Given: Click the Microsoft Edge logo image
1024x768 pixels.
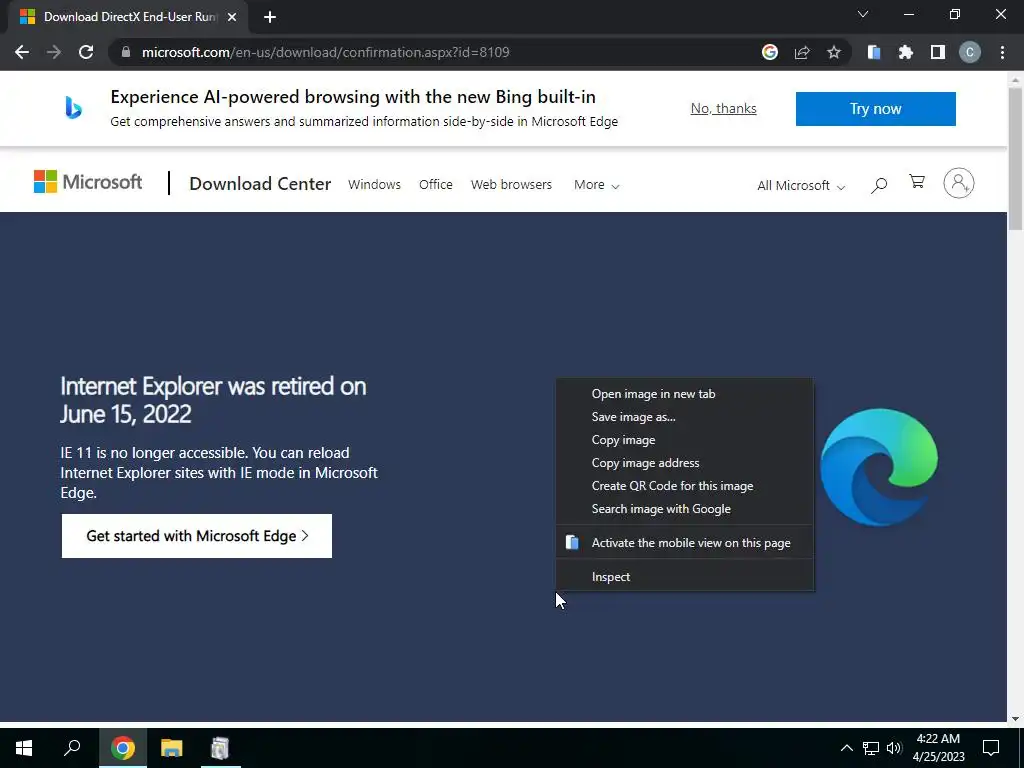Looking at the screenshot, I should (878, 467).
